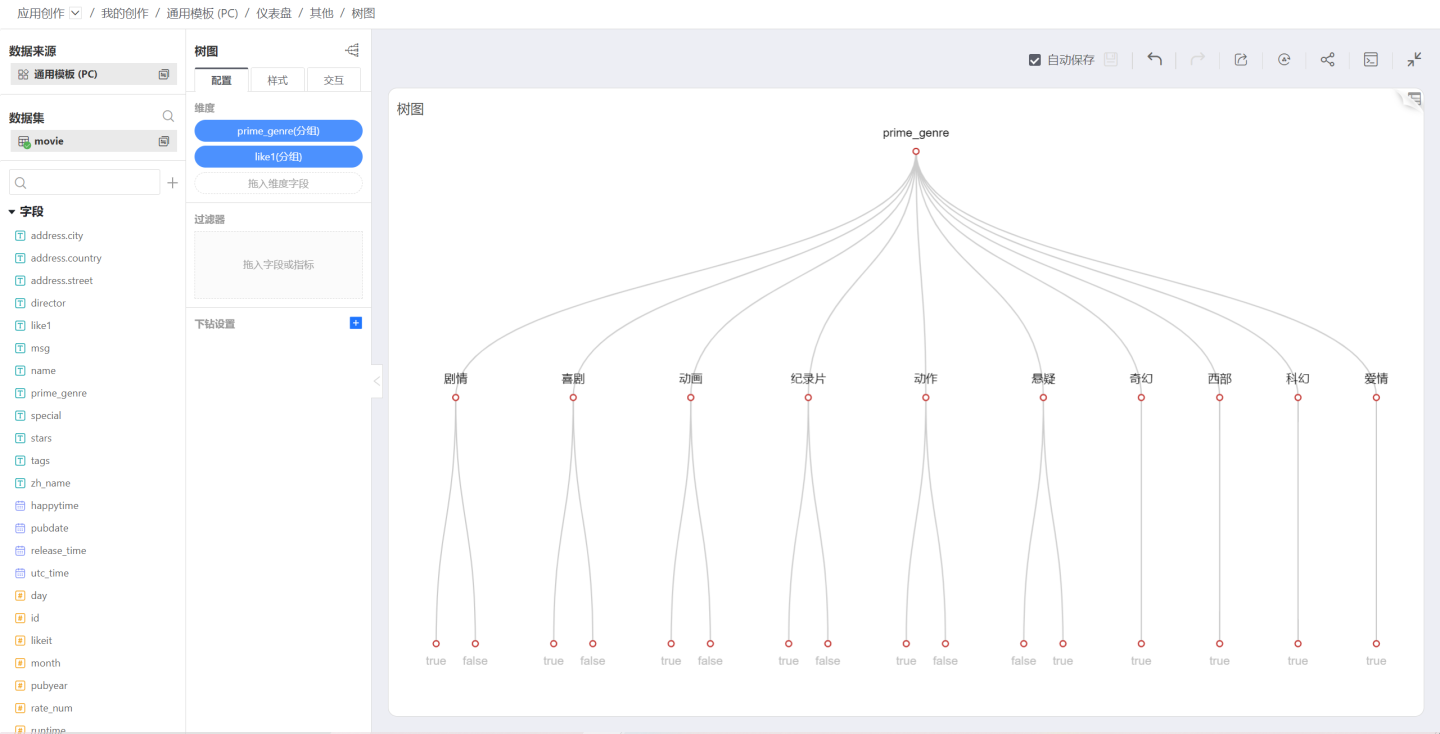Switch to the 交互 tab

tap(334, 80)
